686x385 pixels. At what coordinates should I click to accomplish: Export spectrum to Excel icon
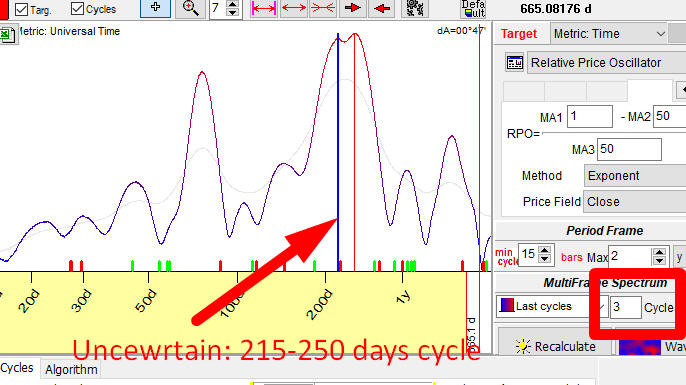coord(7,35)
